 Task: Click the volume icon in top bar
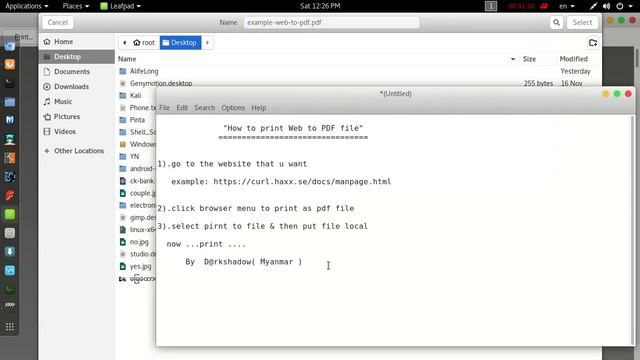[607, 6]
